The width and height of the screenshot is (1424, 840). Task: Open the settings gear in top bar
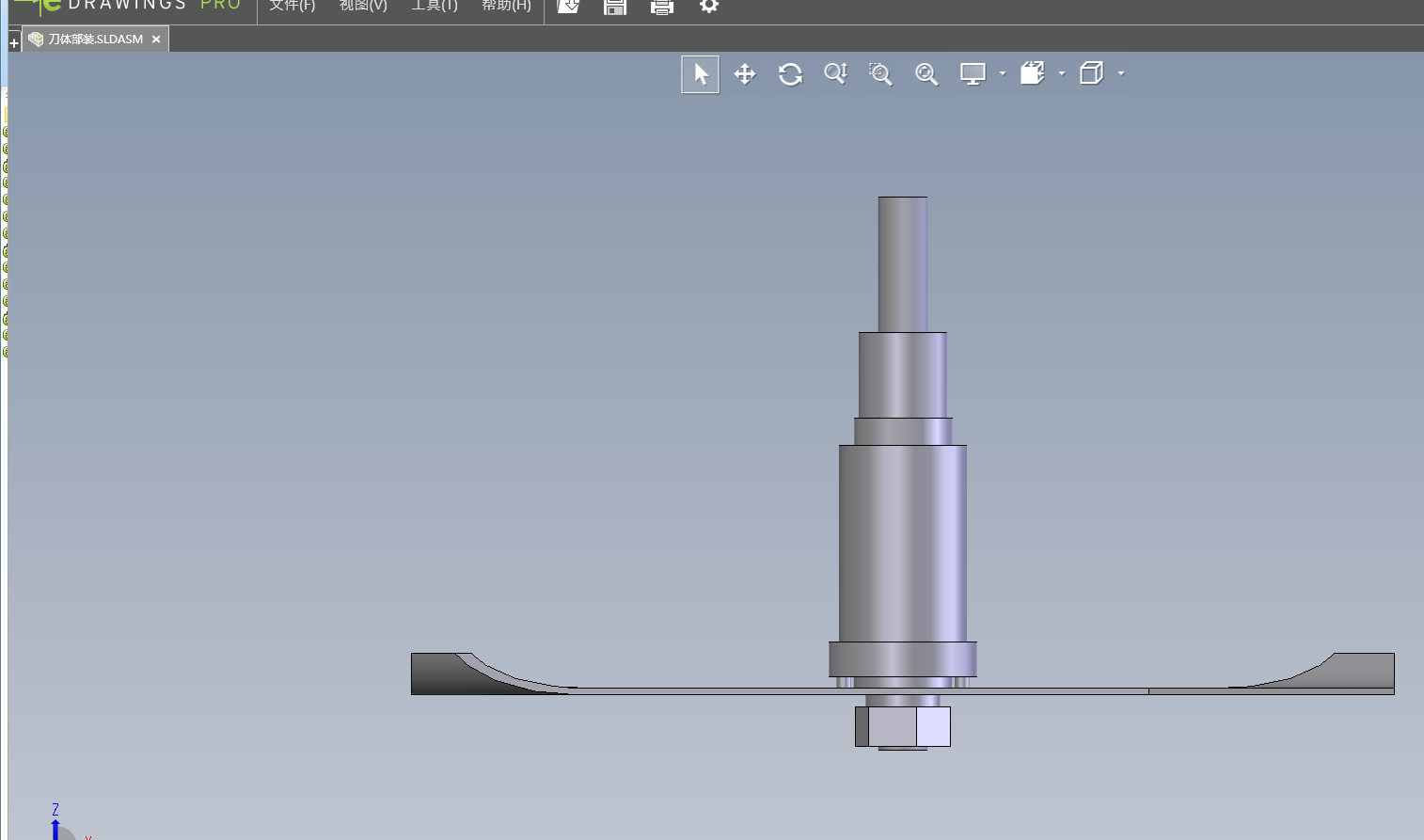tap(709, 7)
